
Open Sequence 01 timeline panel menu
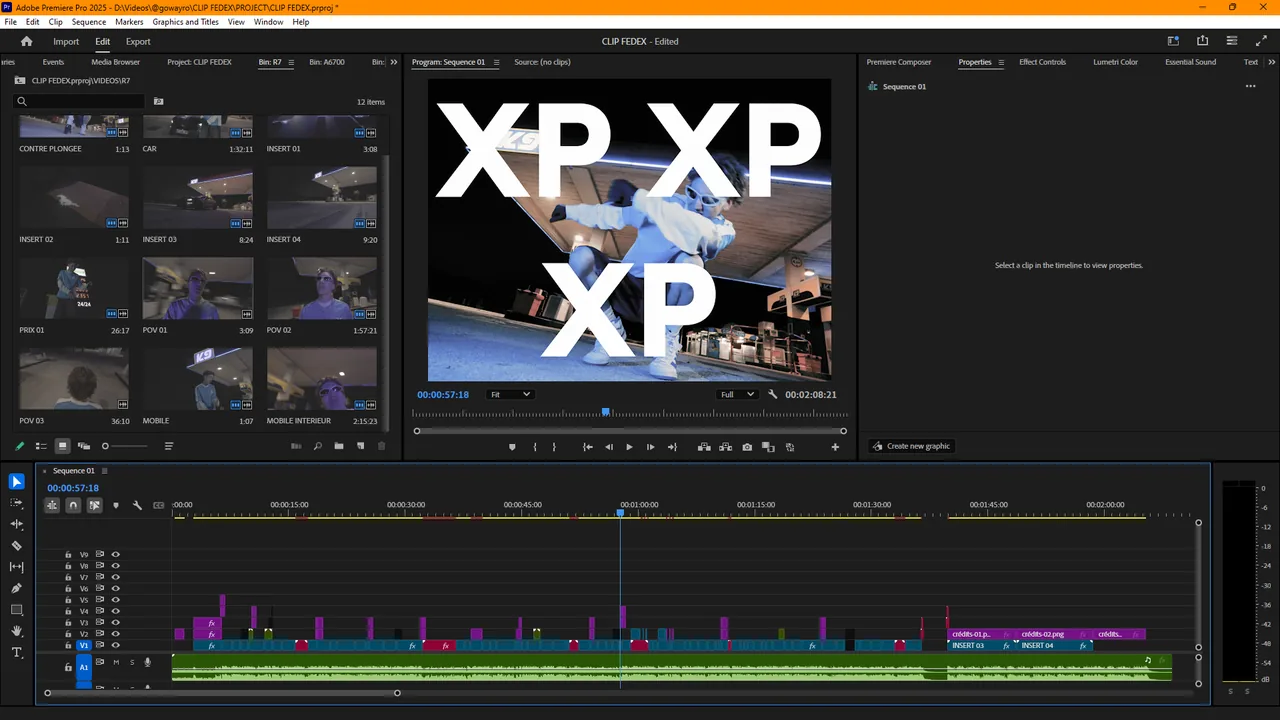(104, 471)
